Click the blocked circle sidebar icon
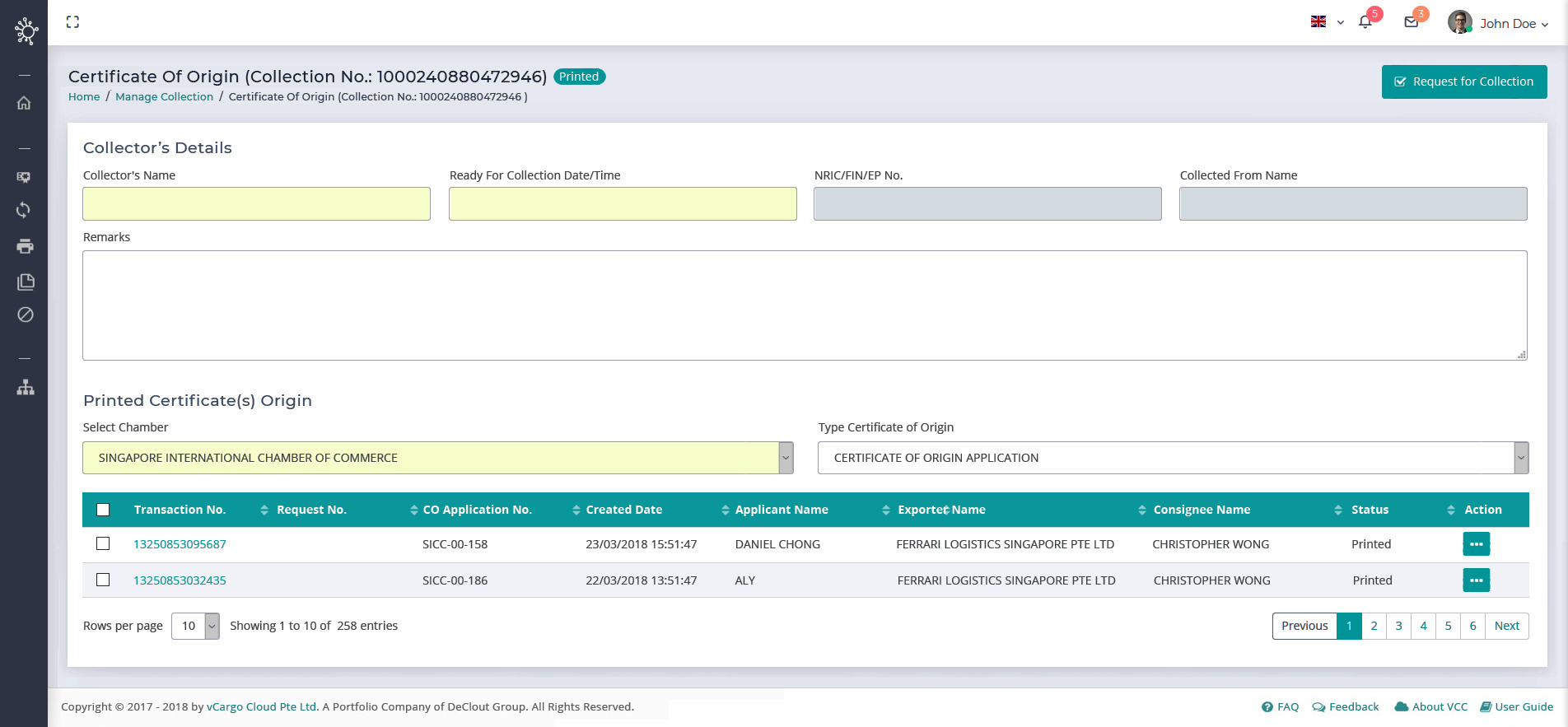Screen dimensions: 1568x727 click(26, 315)
